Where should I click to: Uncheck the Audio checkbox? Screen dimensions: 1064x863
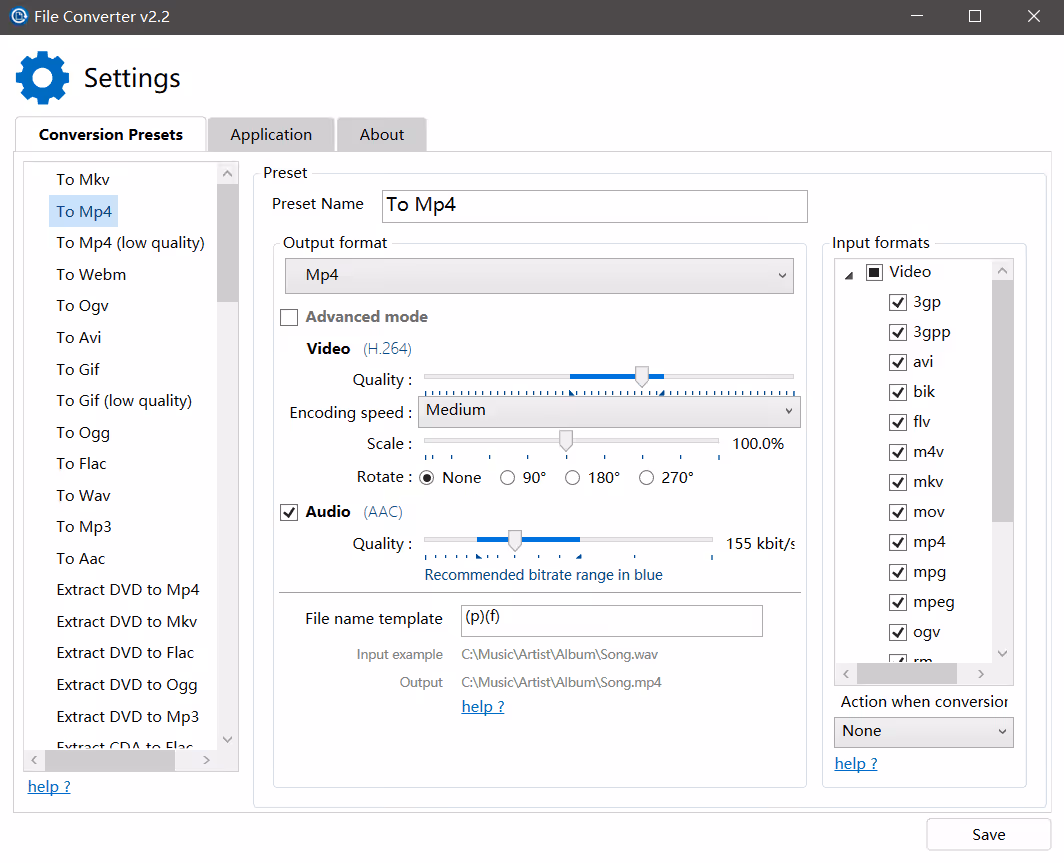[x=289, y=512]
